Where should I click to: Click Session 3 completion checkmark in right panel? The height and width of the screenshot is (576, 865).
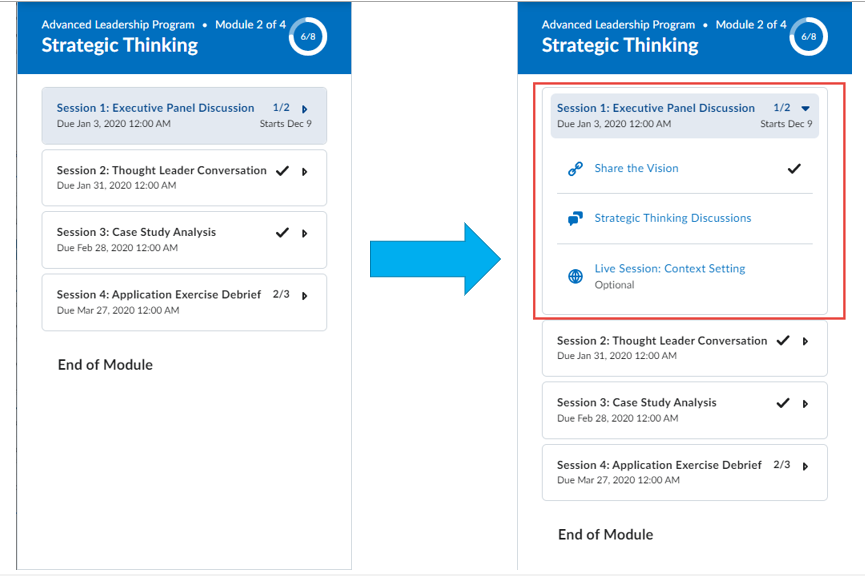pos(782,403)
